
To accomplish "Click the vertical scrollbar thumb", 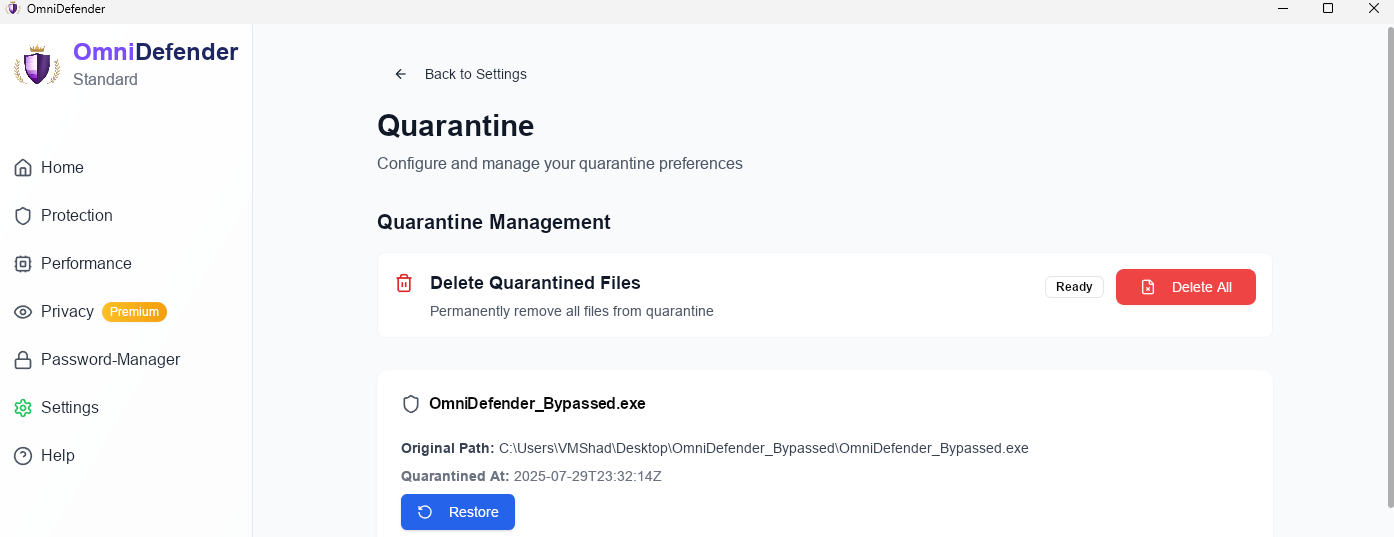I will coord(1388,266).
